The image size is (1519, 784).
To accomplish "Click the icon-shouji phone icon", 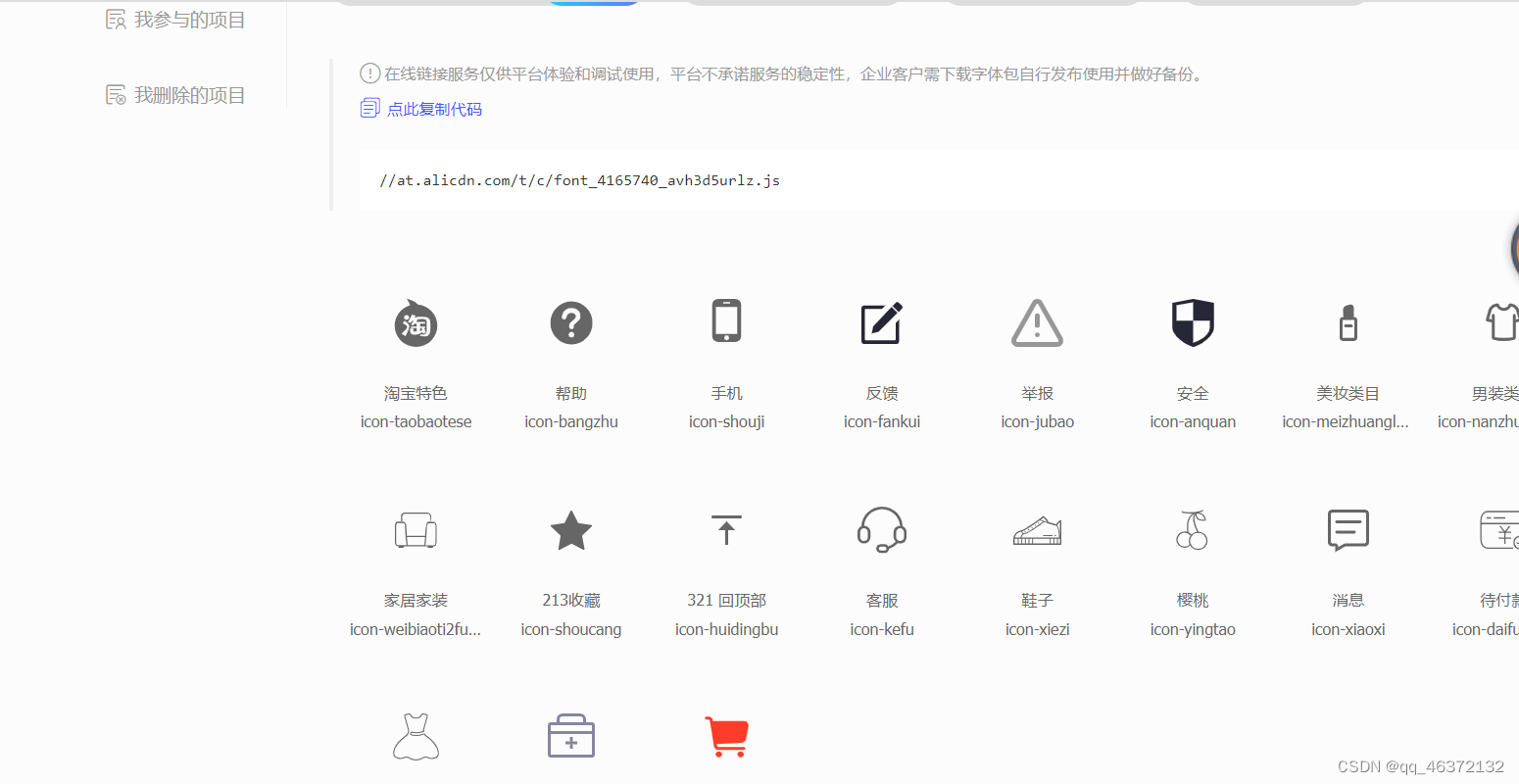I will pyautogui.click(x=726, y=319).
